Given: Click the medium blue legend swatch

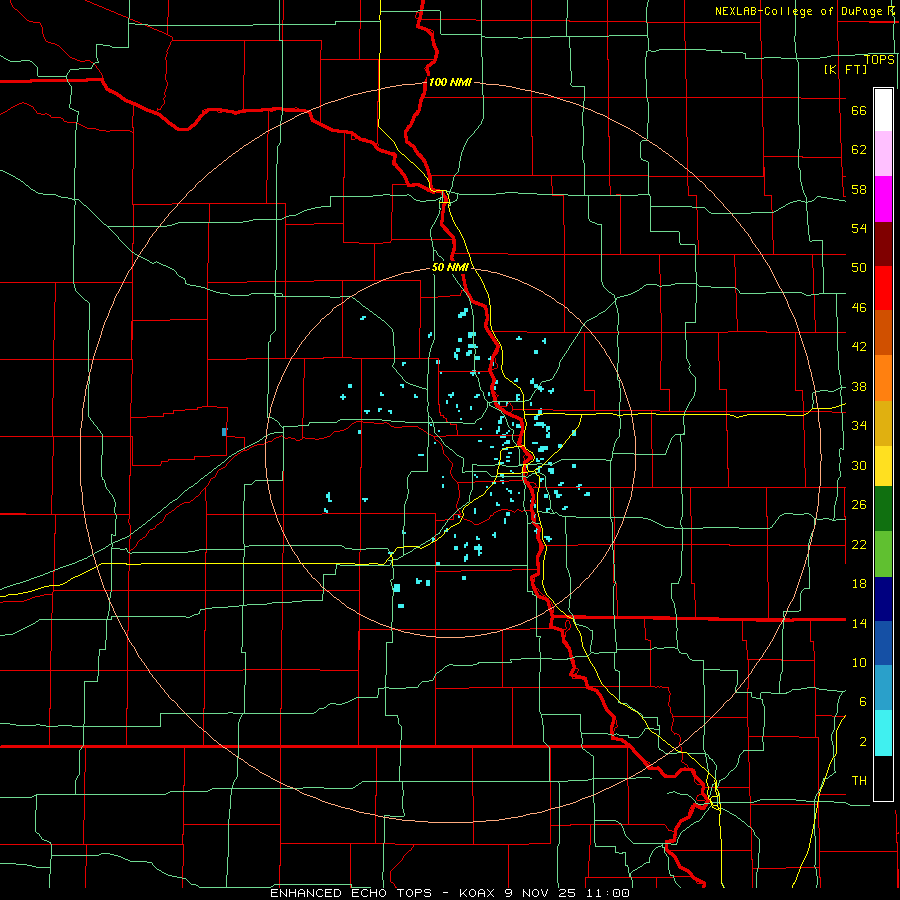Looking at the screenshot, I should click(x=883, y=643).
